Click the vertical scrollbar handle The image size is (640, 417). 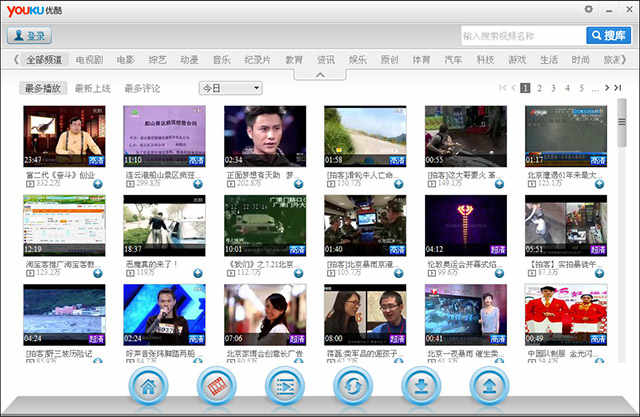(x=622, y=122)
